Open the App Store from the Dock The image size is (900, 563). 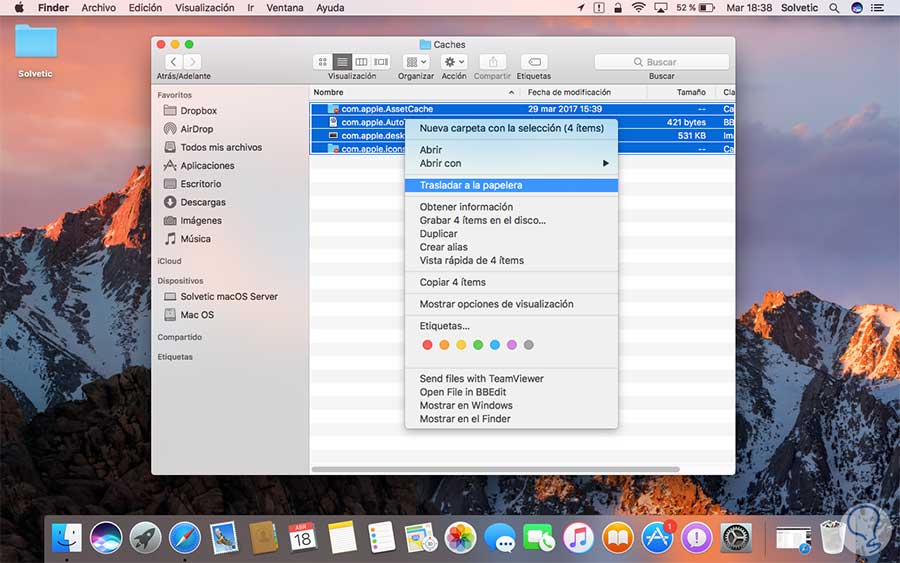(657, 538)
